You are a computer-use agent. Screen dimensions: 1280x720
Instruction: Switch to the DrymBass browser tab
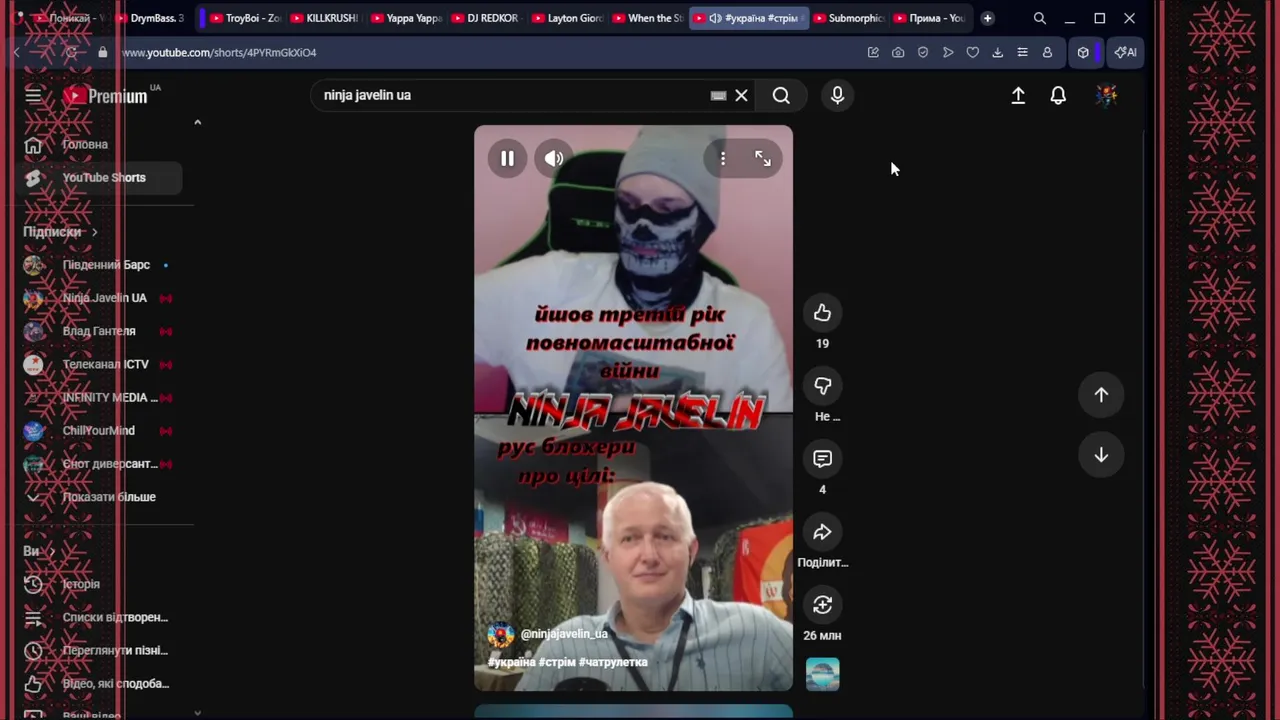[x=148, y=18]
